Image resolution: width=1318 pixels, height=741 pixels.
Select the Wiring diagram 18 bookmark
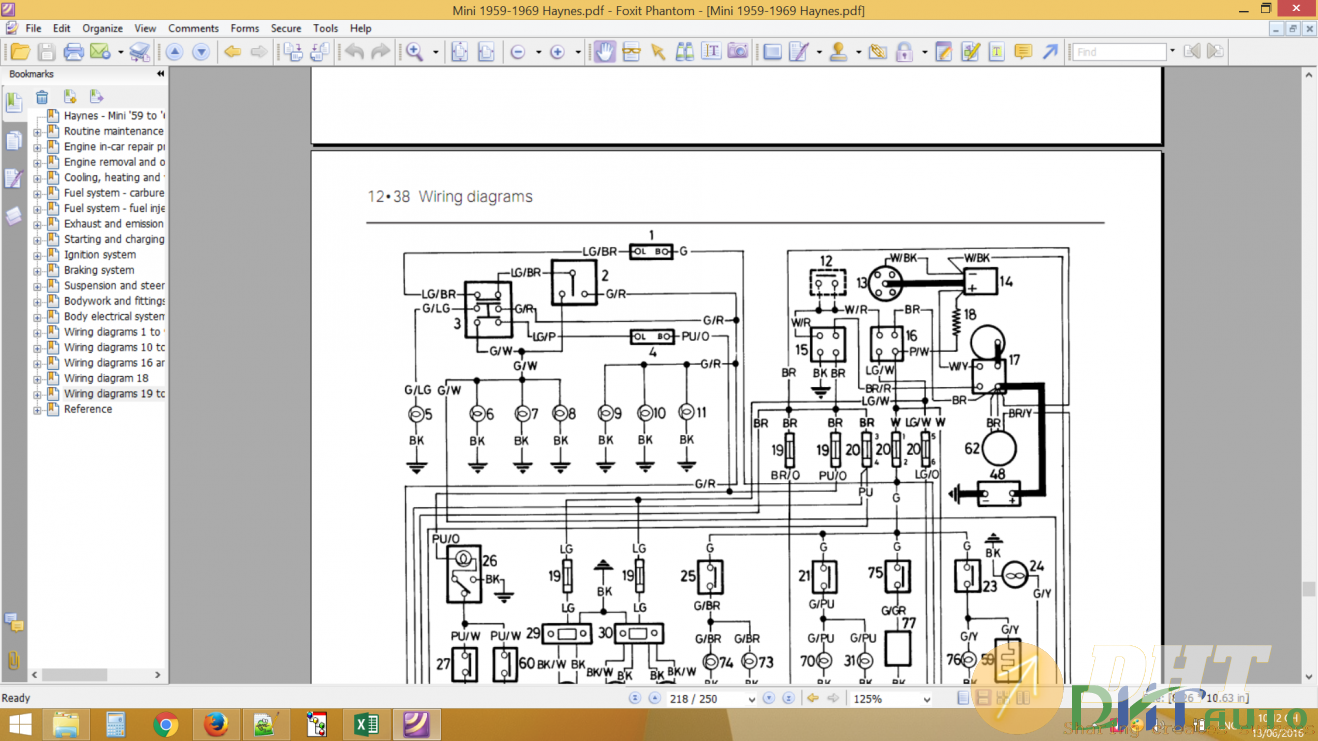(x=106, y=378)
